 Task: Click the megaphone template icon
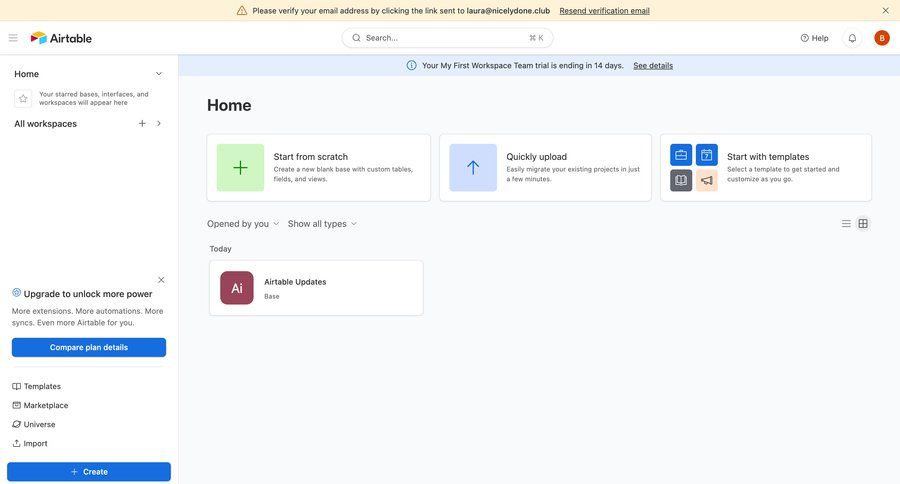707,180
